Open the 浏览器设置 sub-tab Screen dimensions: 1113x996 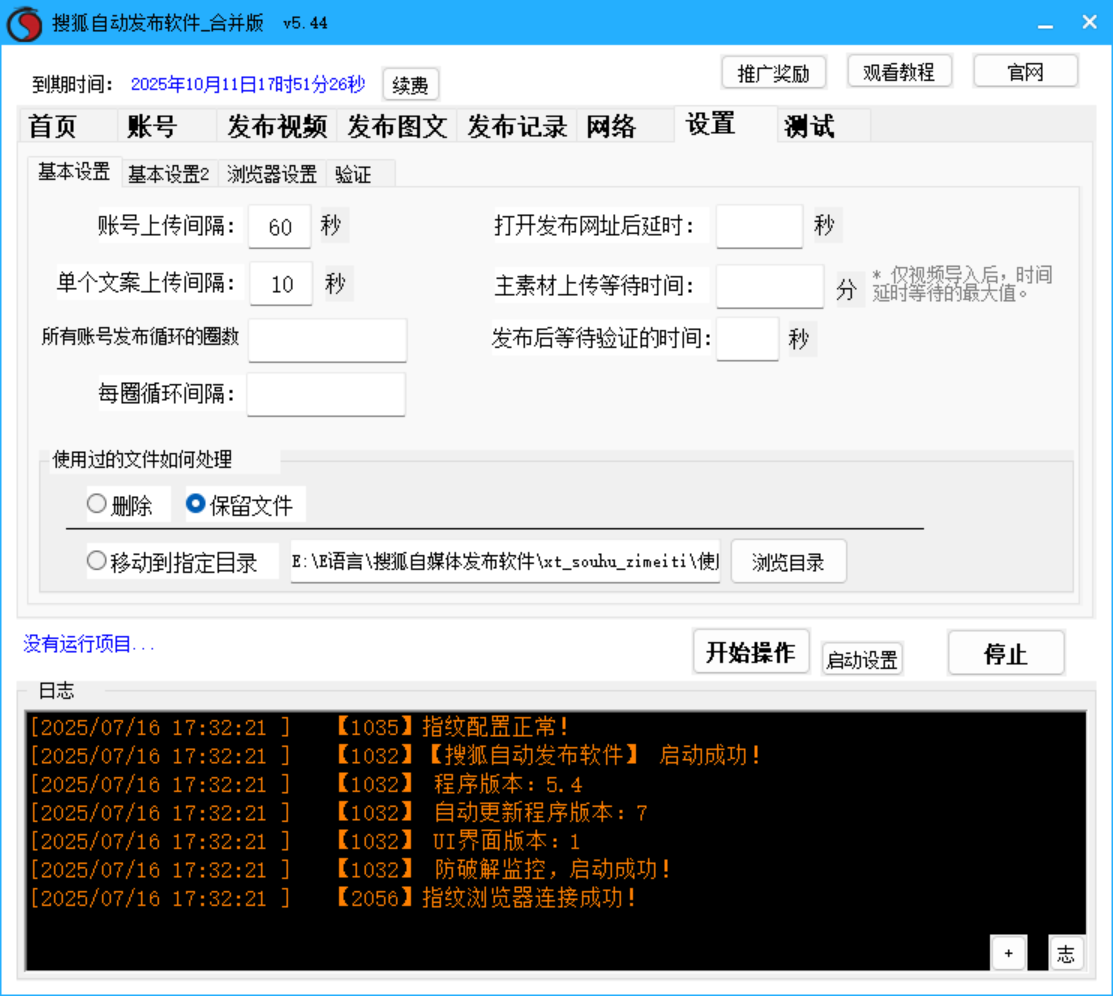click(x=272, y=174)
